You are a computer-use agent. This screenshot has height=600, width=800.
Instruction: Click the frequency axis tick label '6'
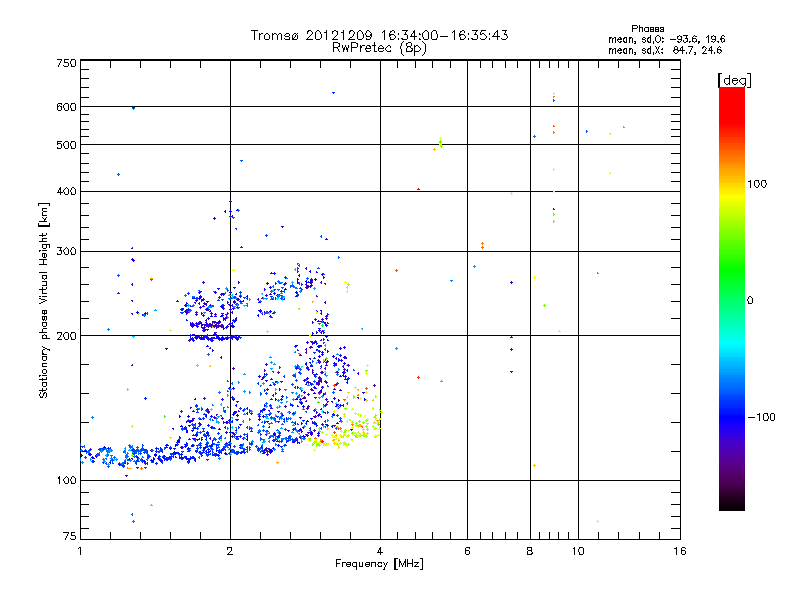point(467,551)
